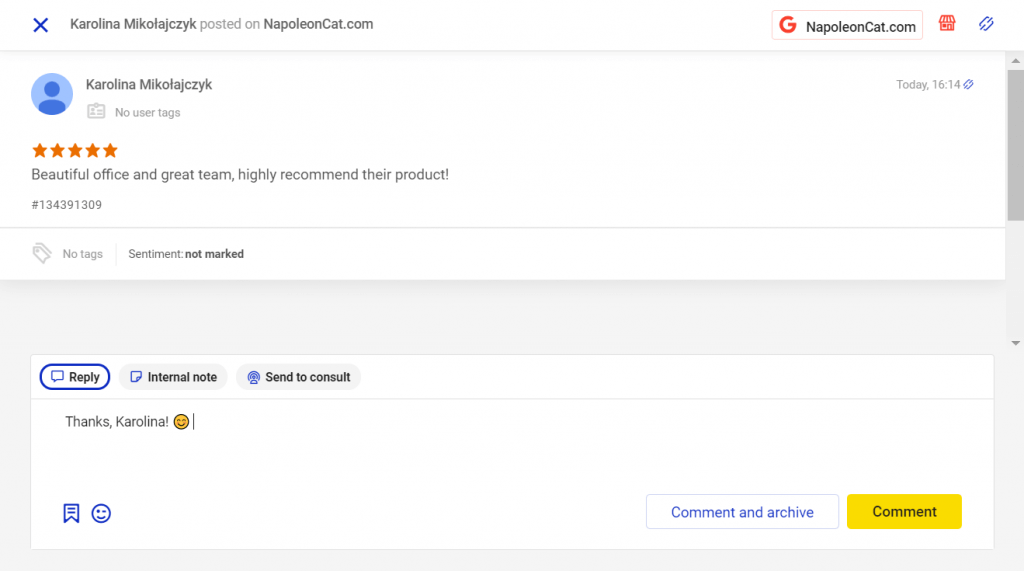1024x571 pixels.
Task: Open the Sentiment: not marked selector
Action: pyautogui.click(x=186, y=254)
